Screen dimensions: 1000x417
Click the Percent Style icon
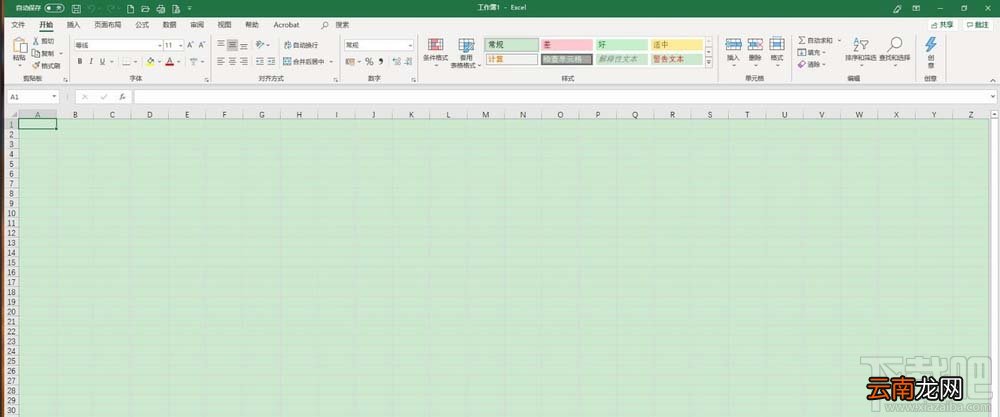click(x=369, y=62)
